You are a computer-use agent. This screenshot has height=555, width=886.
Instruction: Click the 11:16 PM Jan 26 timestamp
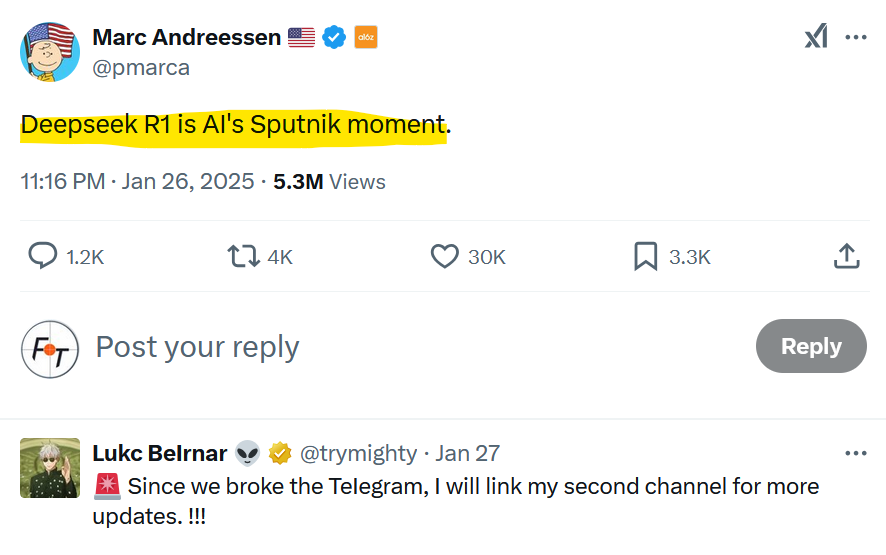(x=135, y=182)
